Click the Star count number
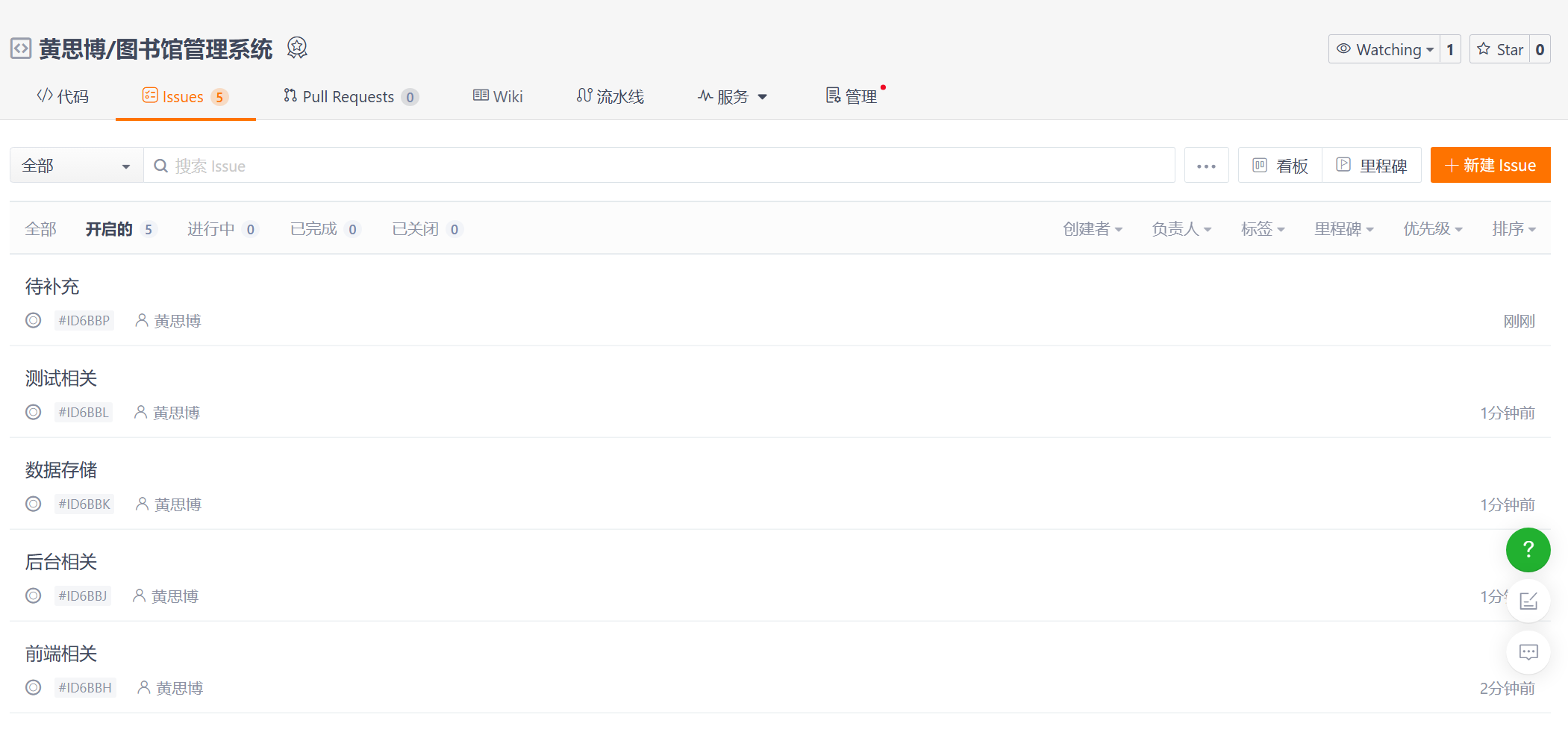Screen dimensions: 1568x738 point(1540,49)
